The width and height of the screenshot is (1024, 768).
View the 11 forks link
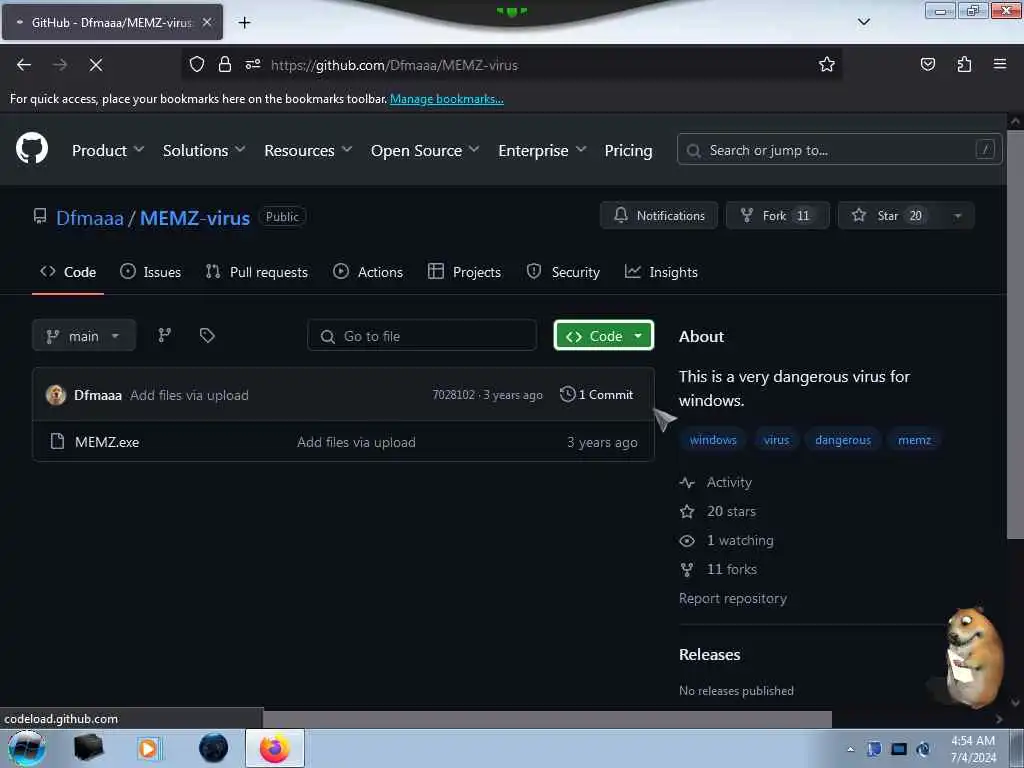(718, 569)
